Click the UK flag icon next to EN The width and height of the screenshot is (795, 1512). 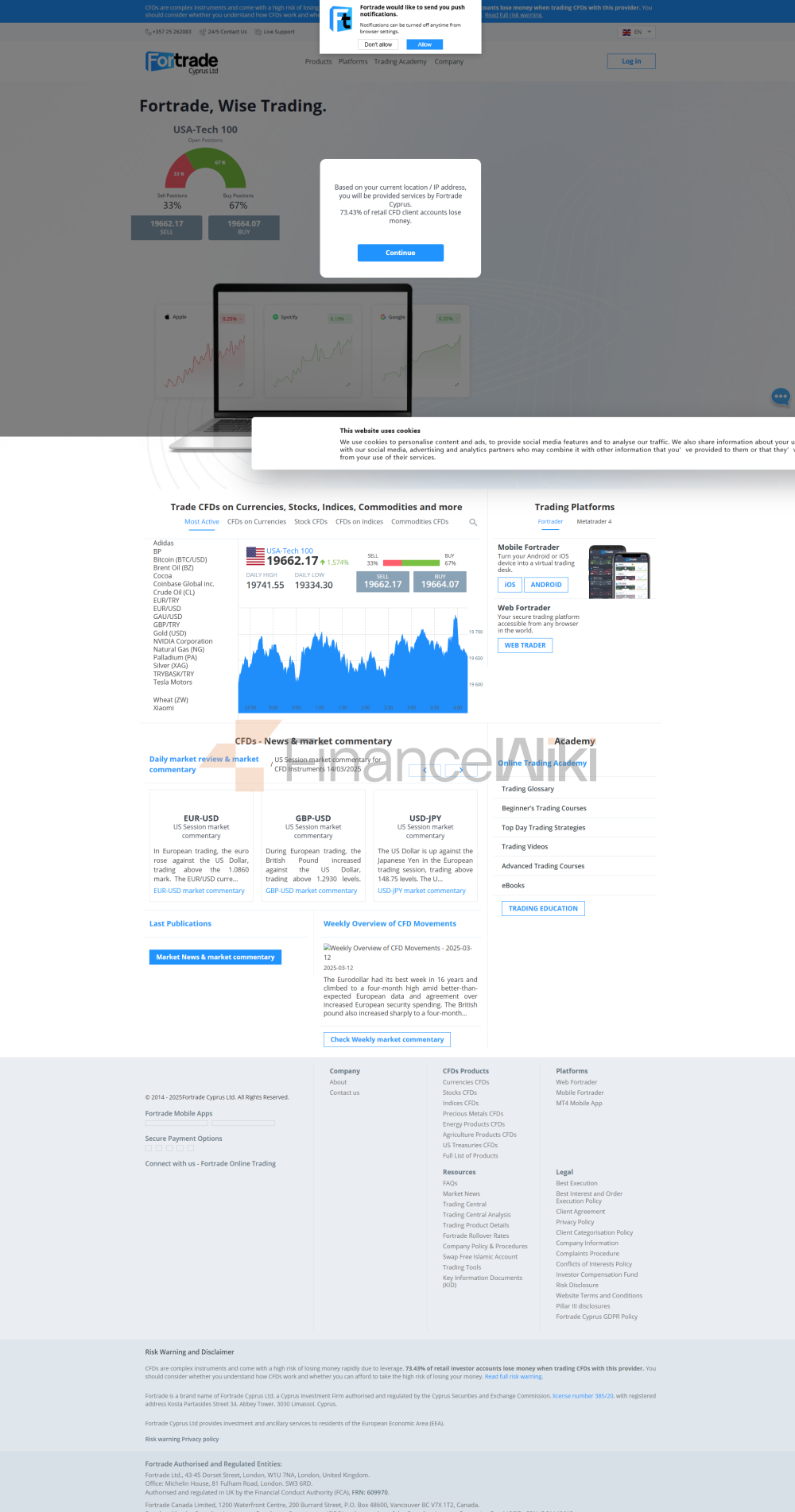[626, 33]
